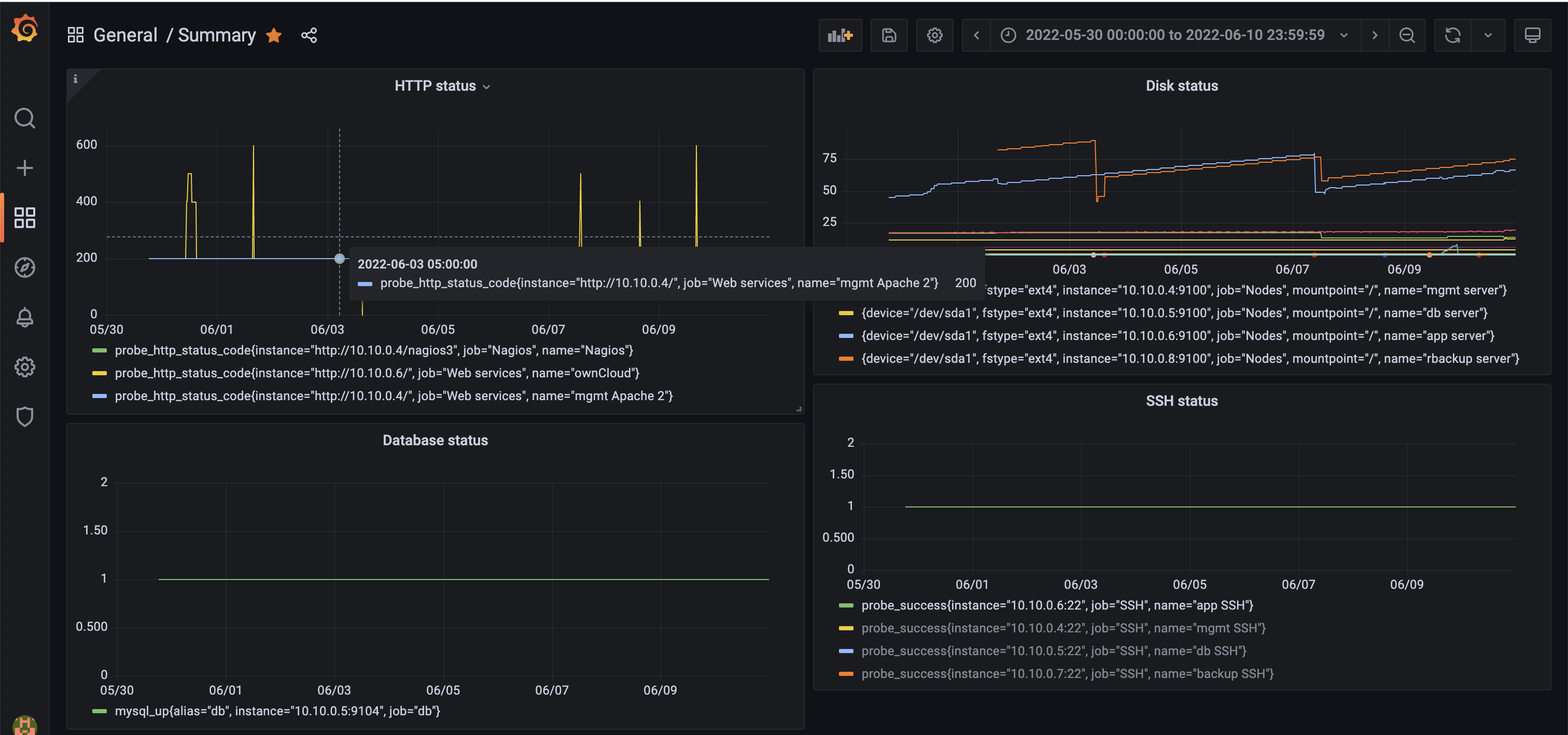Click the General folder breadcrumb
The image size is (1568, 735).
(x=125, y=35)
